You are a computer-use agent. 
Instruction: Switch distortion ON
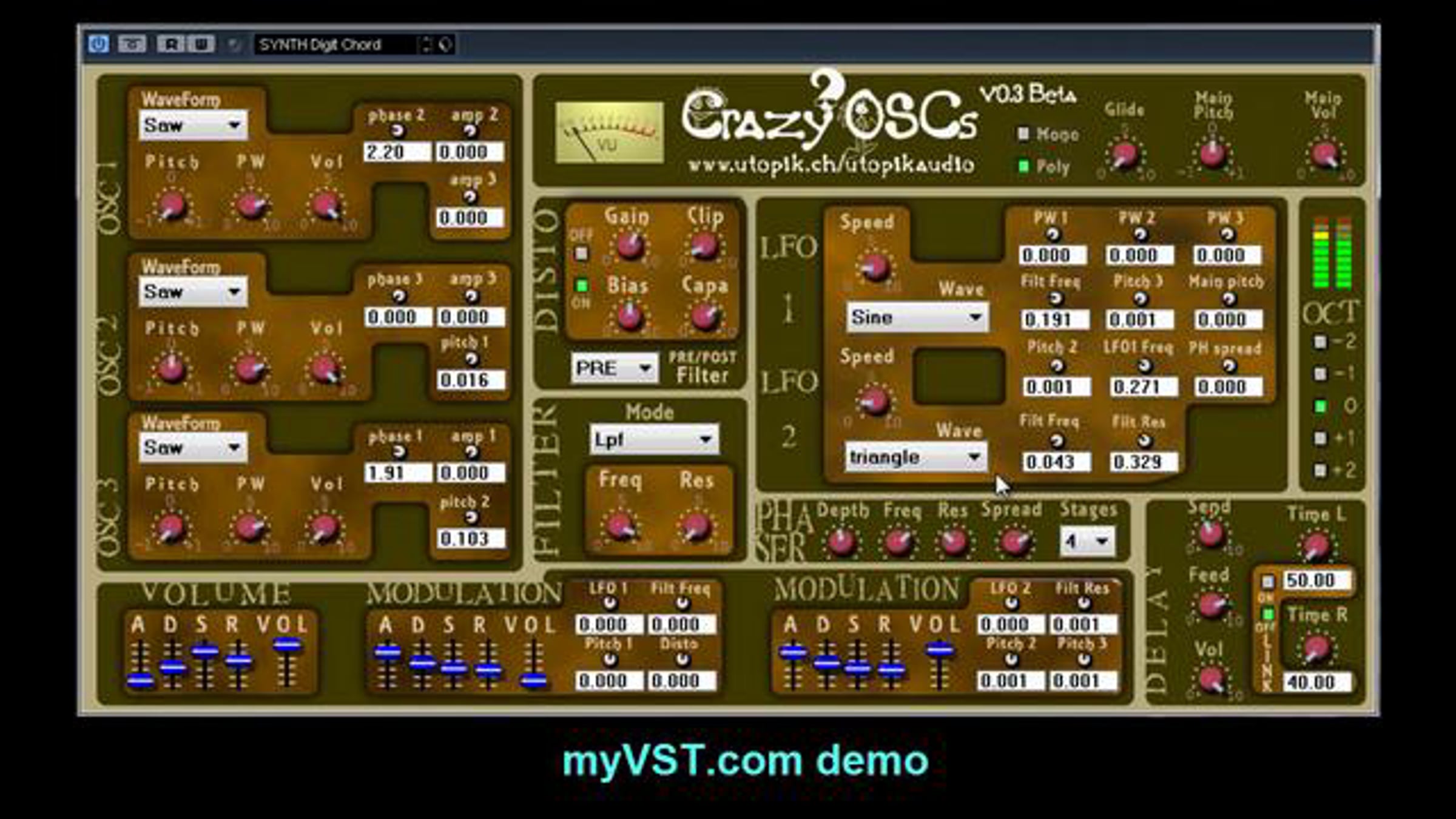coord(581,285)
